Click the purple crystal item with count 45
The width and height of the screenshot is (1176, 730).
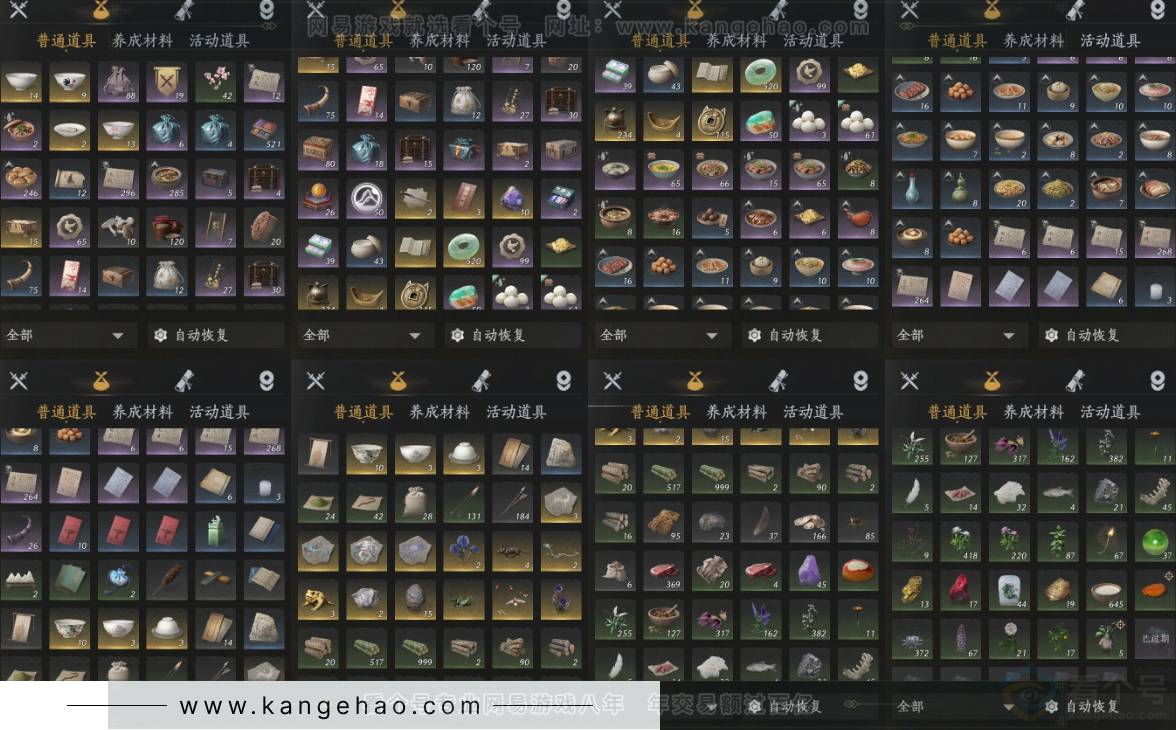point(809,570)
